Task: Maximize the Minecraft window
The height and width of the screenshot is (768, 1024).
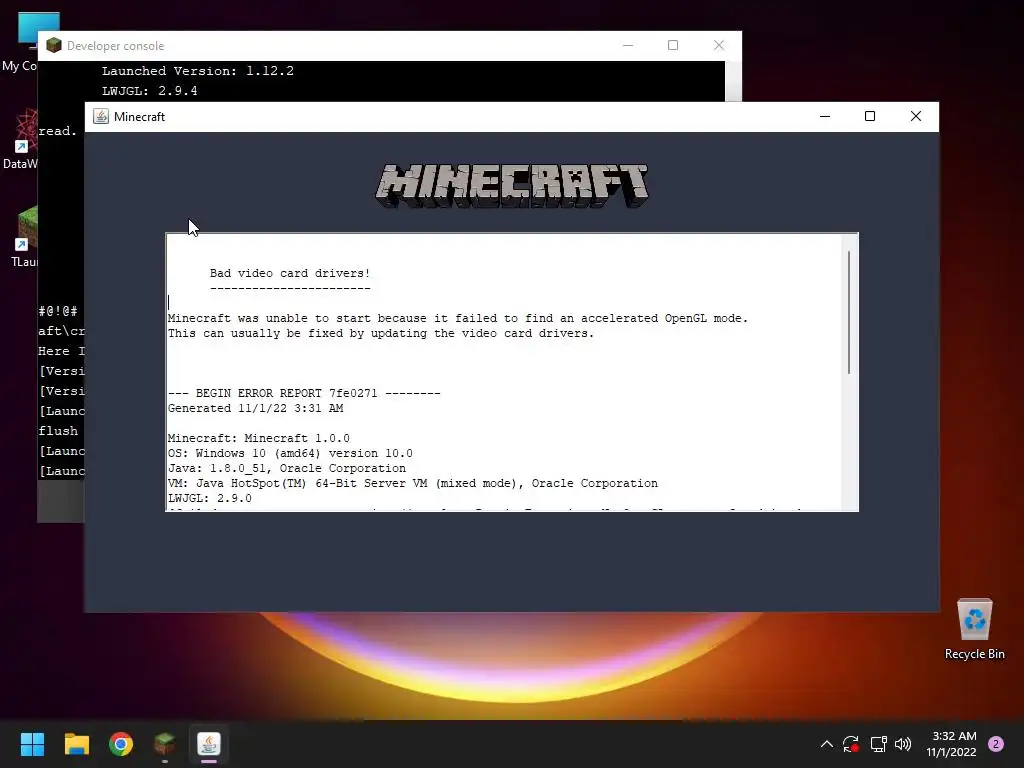Action: (870, 116)
